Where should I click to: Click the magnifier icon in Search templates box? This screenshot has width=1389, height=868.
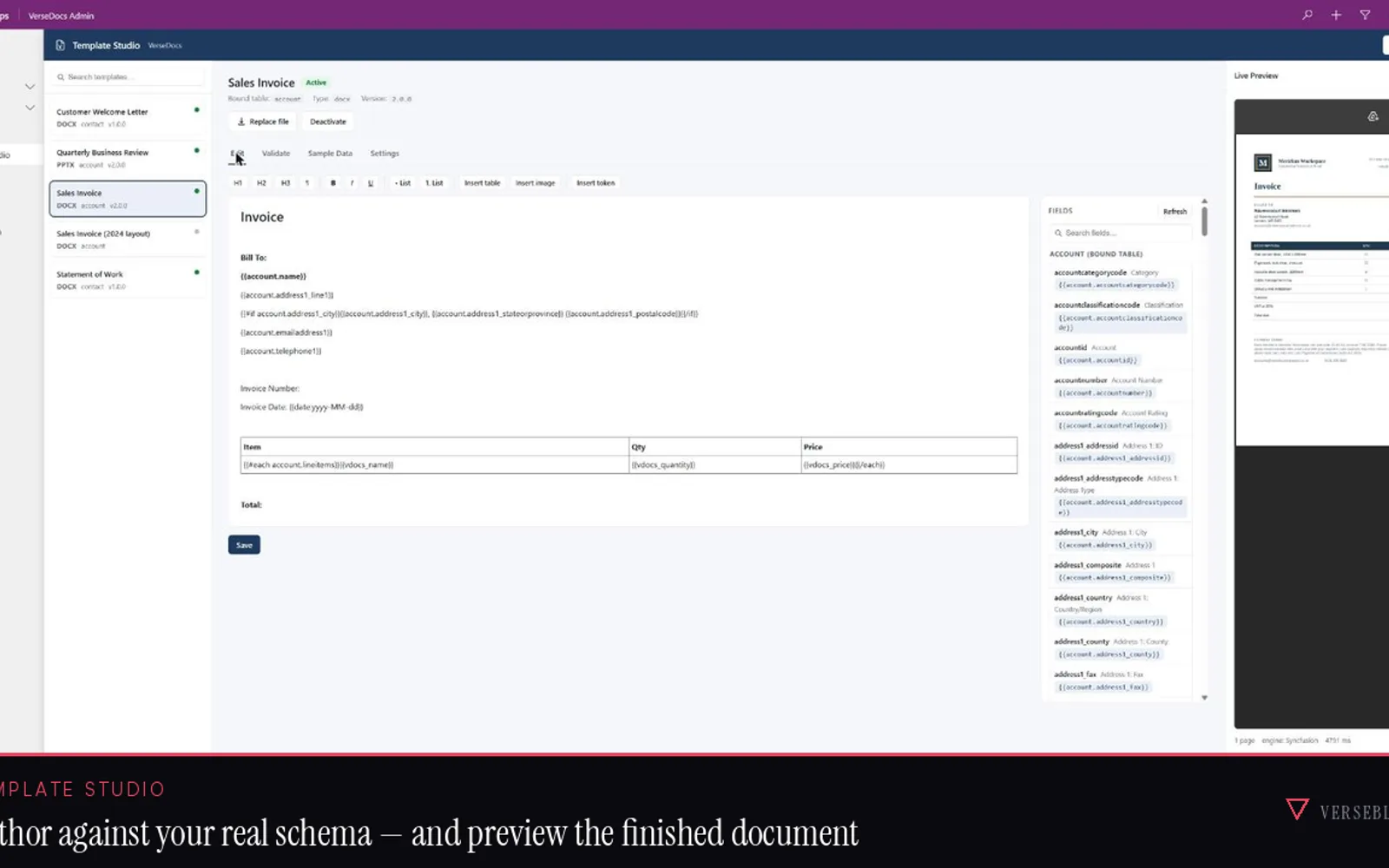tap(61, 77)
